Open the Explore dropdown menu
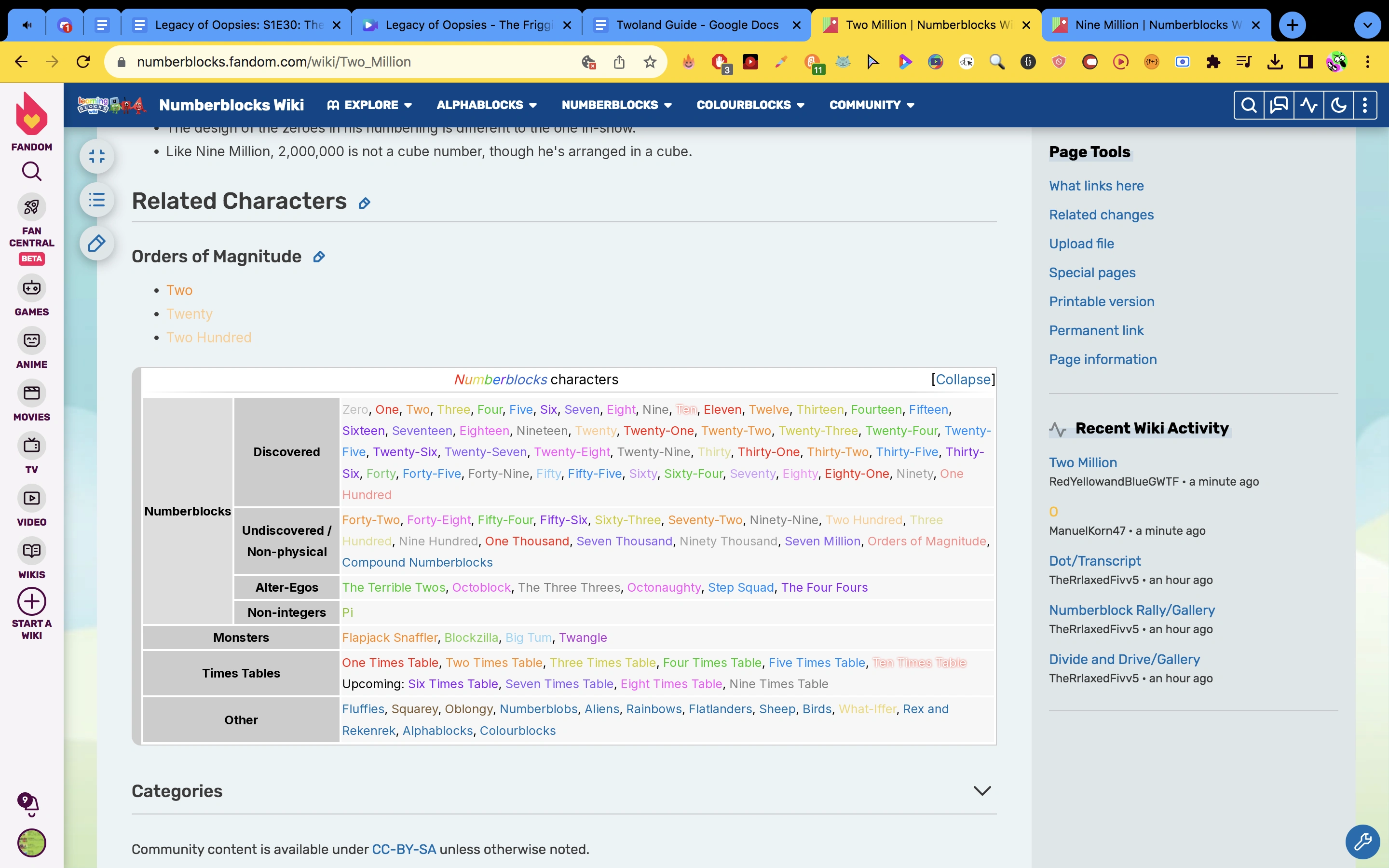The image size is (1389, 868). pyautogui.click(x=370, y=105)
